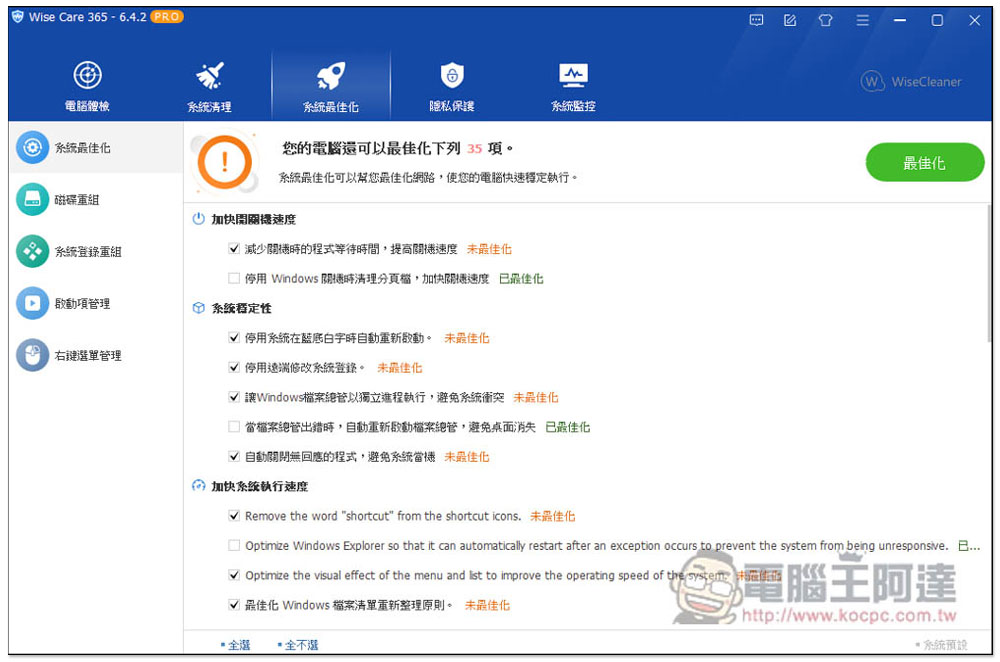Toggle 讓Windows檔案總管以獨立進程執行 checkbox
1000x662 pixels.
click(x=234, y=397)
